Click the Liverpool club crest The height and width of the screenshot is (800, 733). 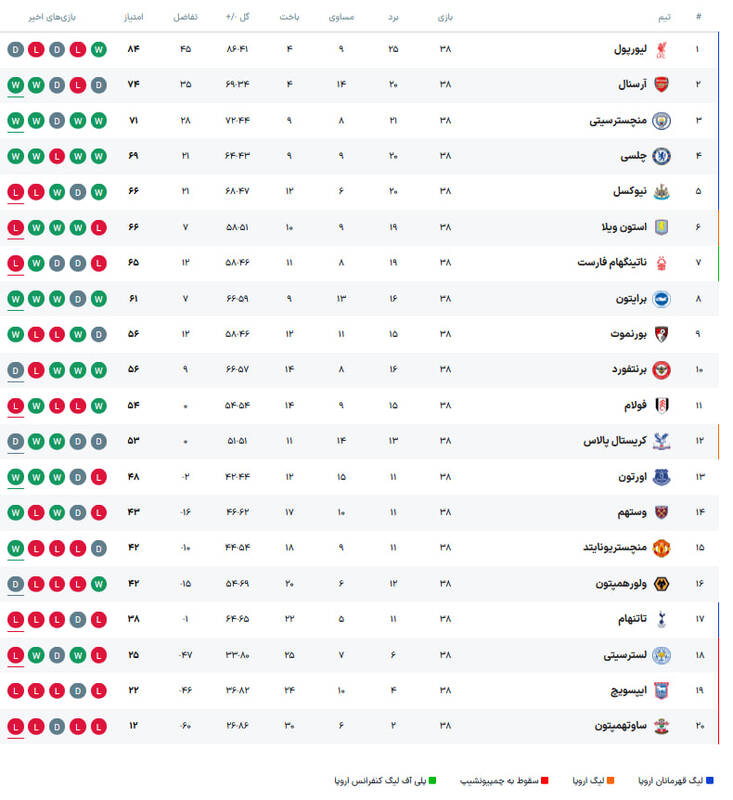(x=661, y=49)
